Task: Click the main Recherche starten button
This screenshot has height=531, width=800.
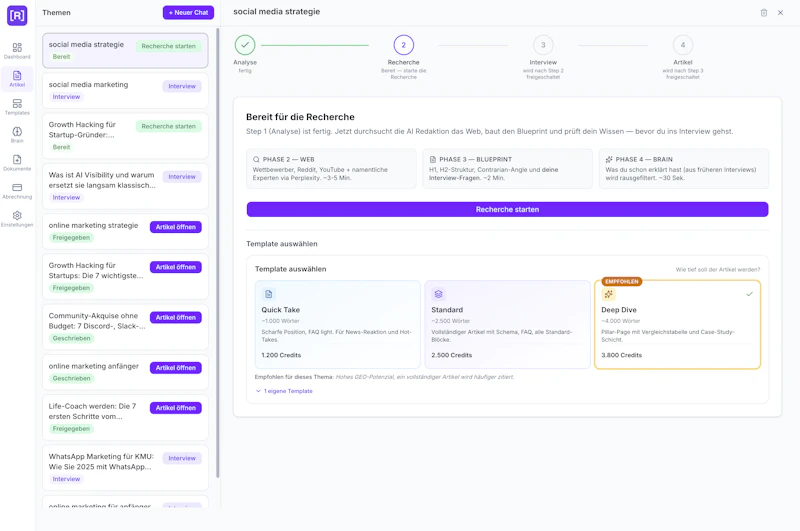Action: [507, 209]
